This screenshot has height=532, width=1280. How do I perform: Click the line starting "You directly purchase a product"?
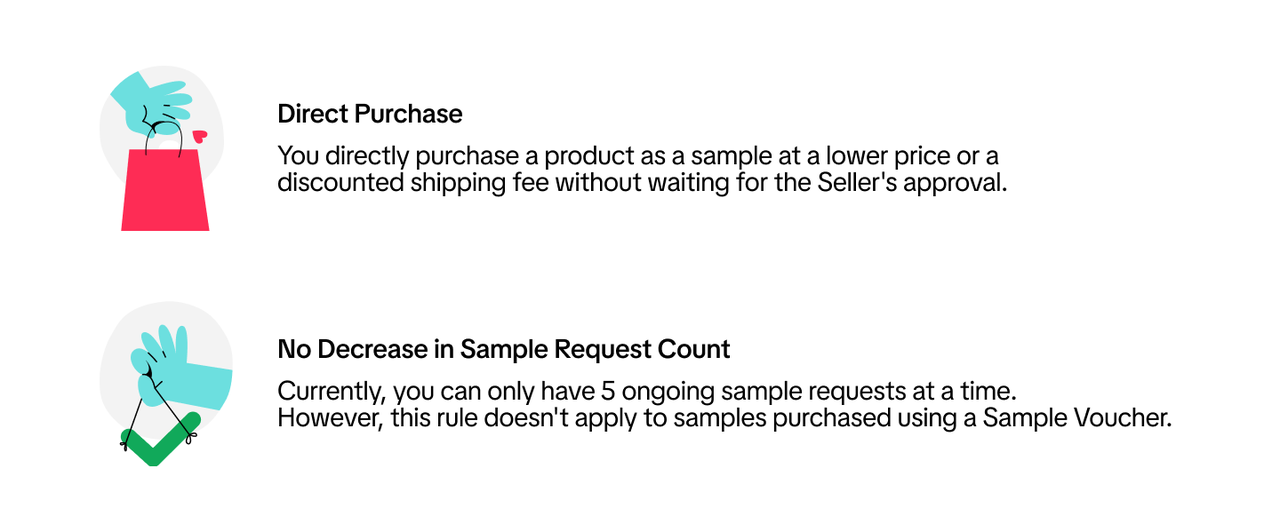[638, 157]
